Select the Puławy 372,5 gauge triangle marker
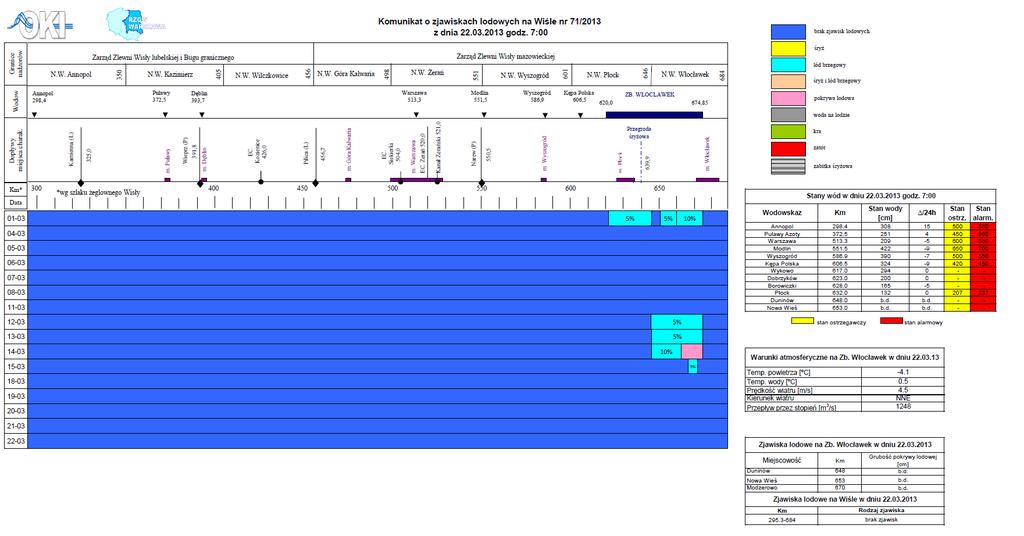This screenshot has width=1024, height=536. (x=165, y=115)
